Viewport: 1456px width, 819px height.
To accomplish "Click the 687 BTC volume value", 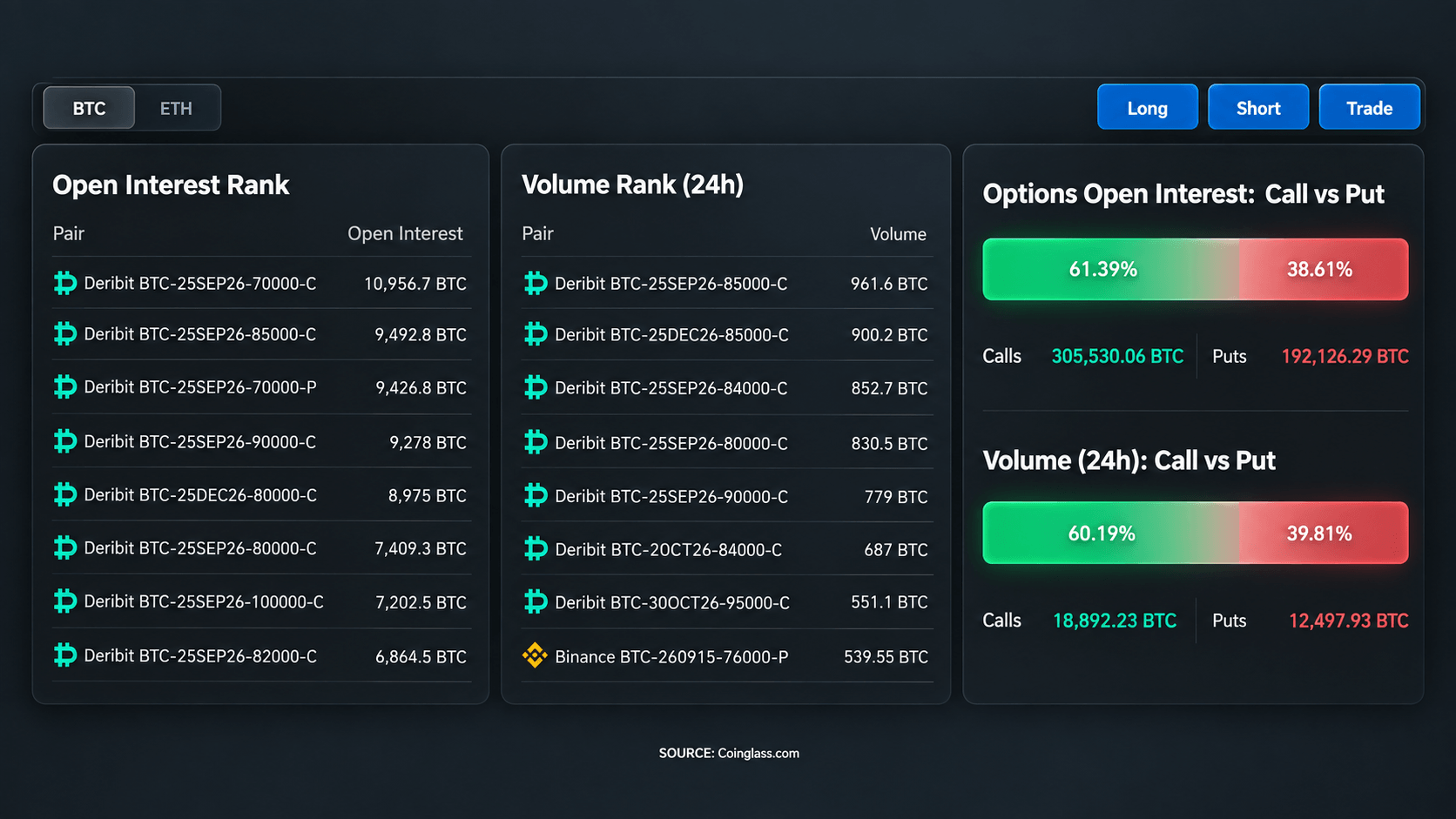I will 896,550.
